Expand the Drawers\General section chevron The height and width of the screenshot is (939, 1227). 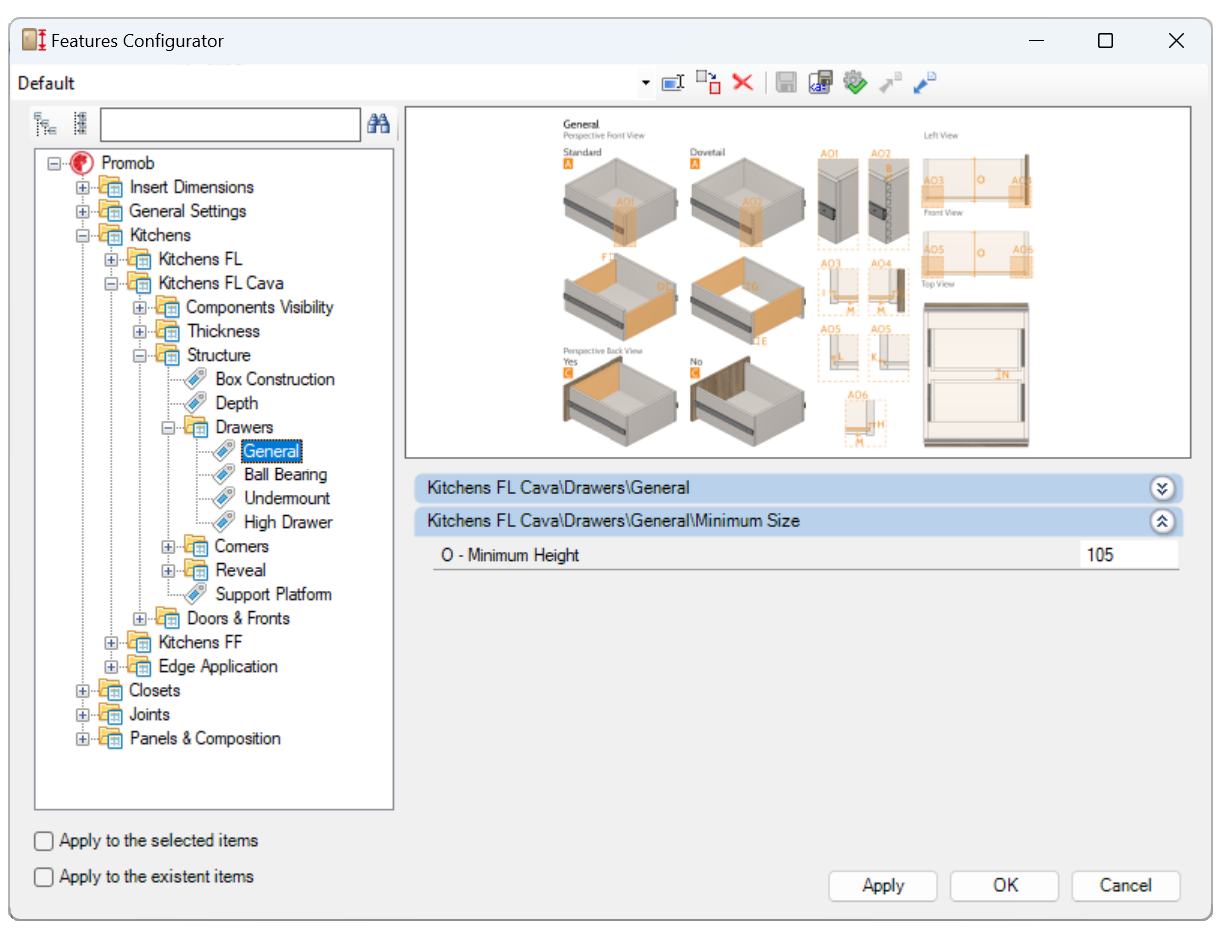tap(1161, 488)
